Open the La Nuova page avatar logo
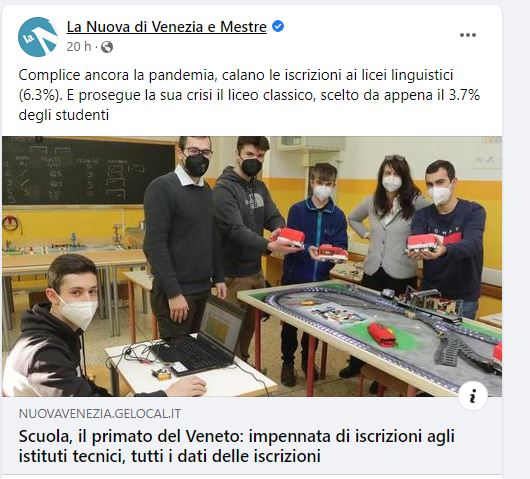Screen dimensions: 530x479 (38, 37)
